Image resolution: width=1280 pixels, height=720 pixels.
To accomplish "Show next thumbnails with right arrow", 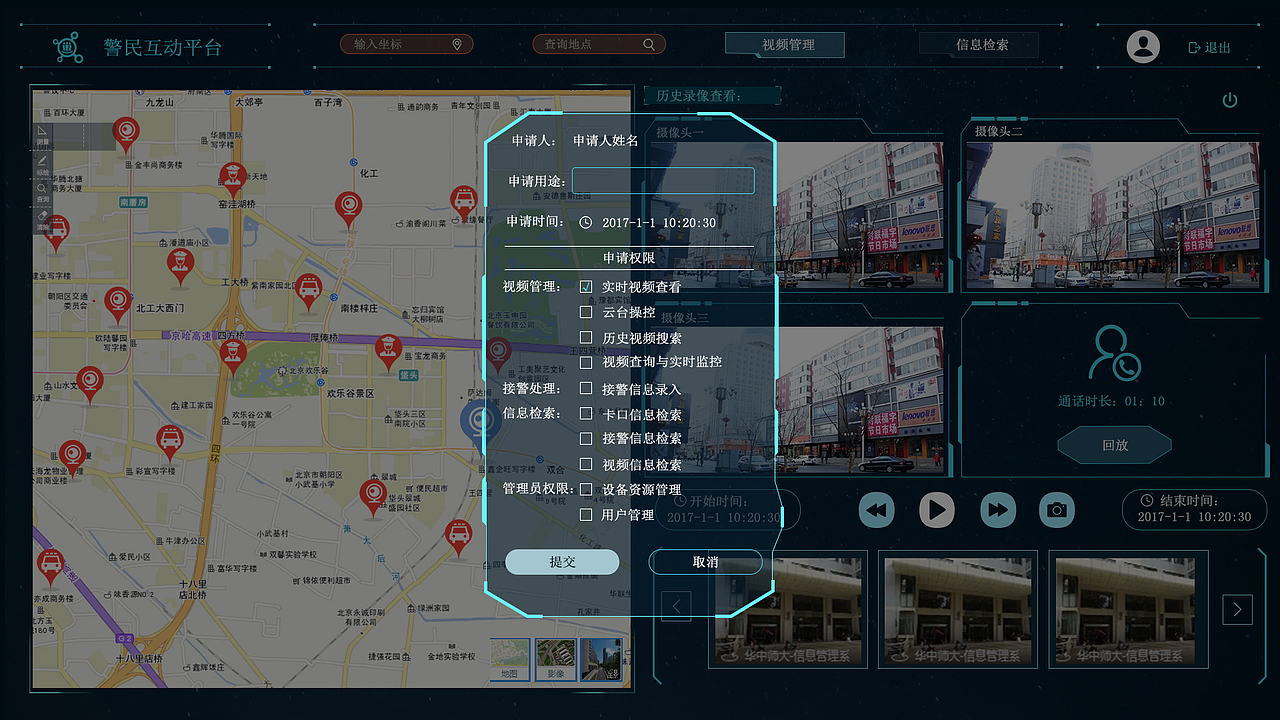I will (x=1238, y=608).
